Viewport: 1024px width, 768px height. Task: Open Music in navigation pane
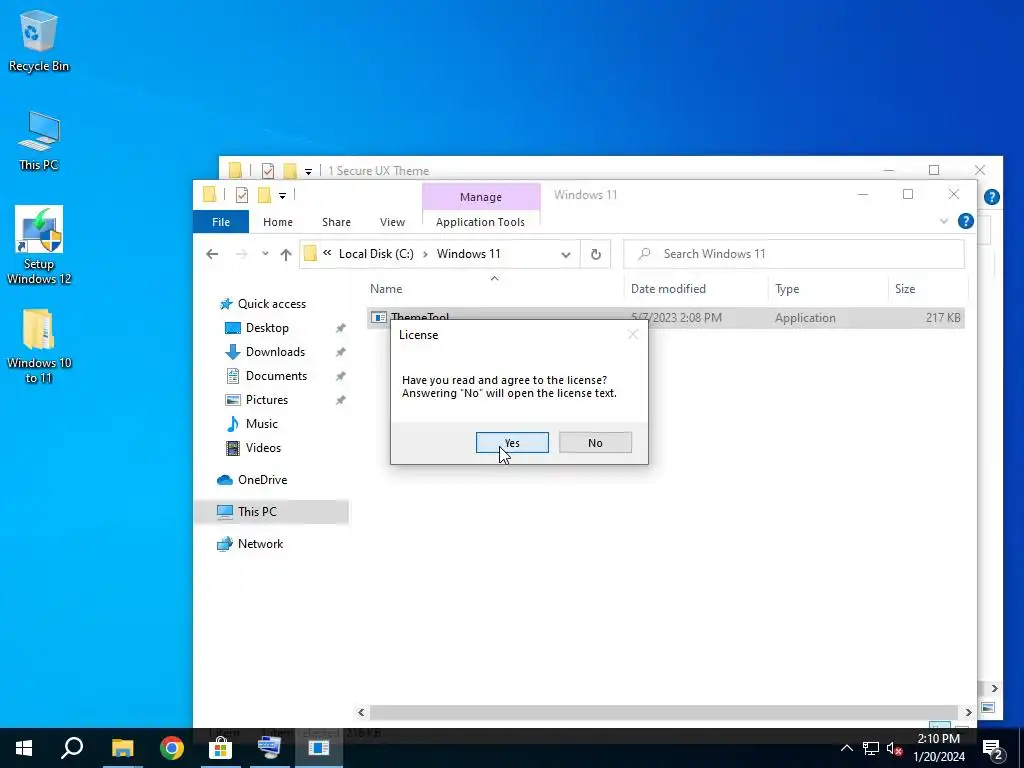[x=261, y=424]
